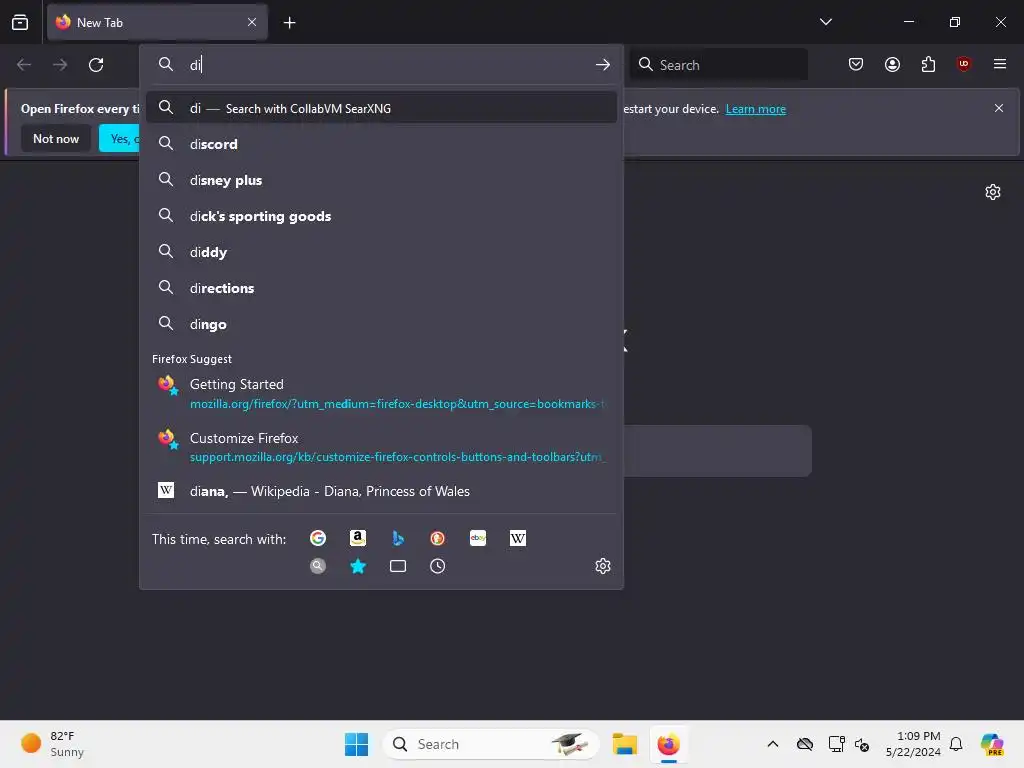This screenshot has width=1024, height=768.
Task: Close the New Tab tab
Action: [x=252, y=22]
